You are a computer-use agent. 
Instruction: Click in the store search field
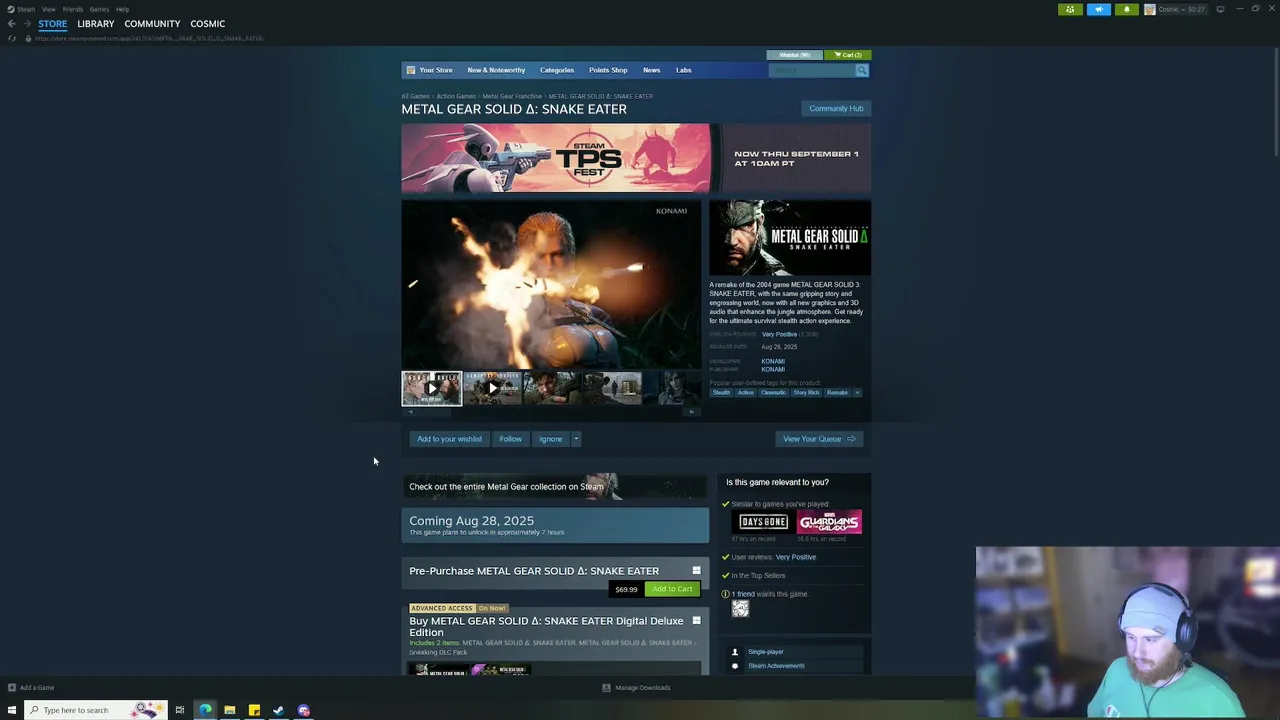pos(812,70)
